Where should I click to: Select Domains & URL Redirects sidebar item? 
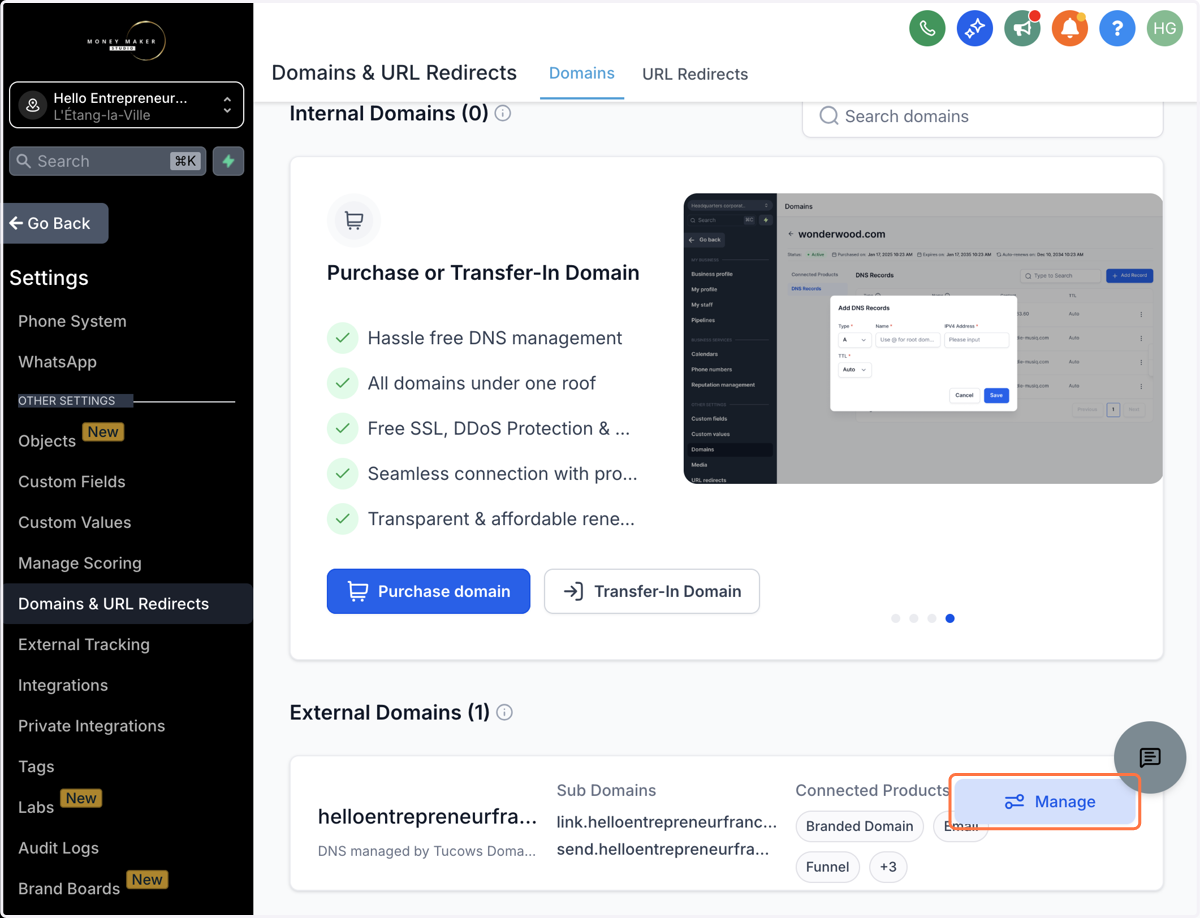click(x=126, y=604)
